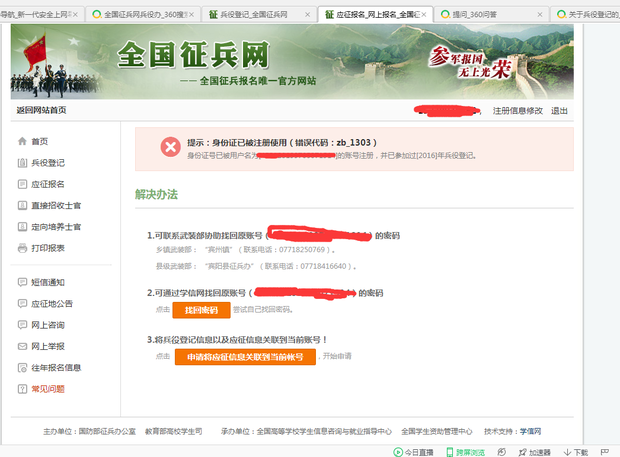This screenshot has width=620, height=457.
Task: Click the 定向培养士官 sidebar icon
Action: click(22, 227)
